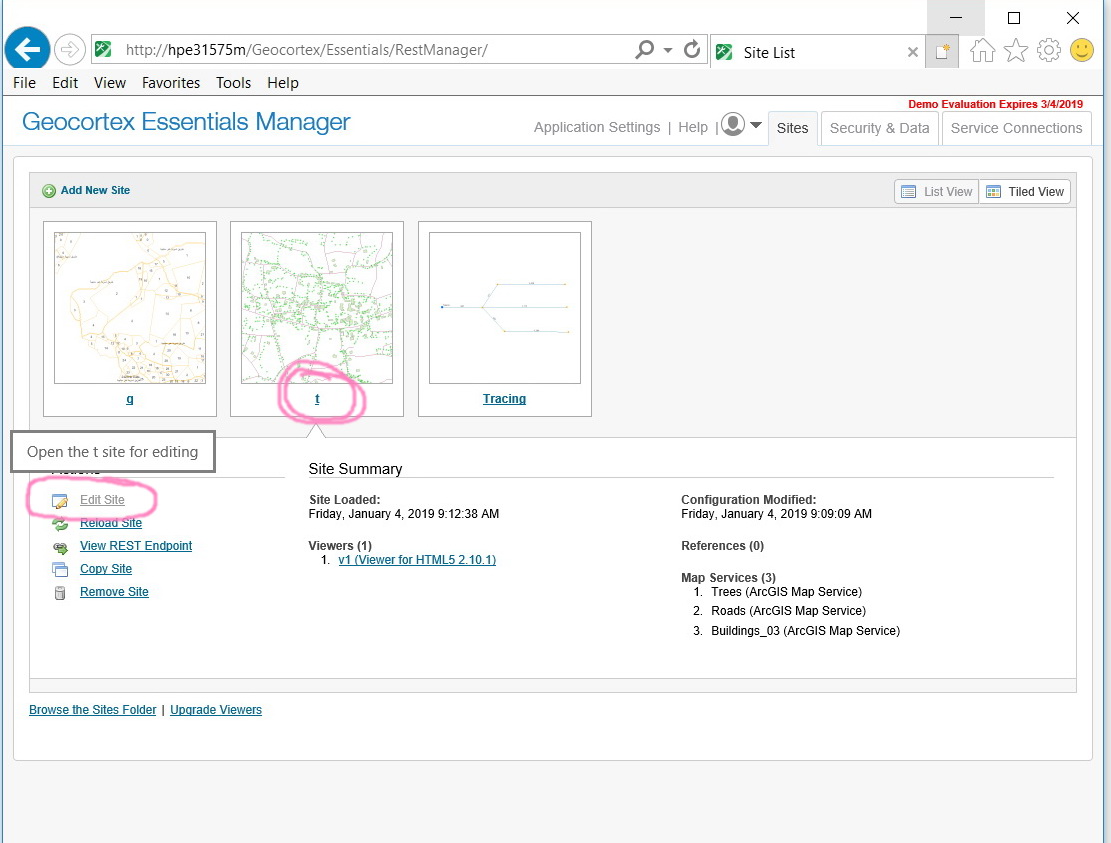Click the browser Home icon
This screenshot has width=1111, height=843.
coord(982,50)
